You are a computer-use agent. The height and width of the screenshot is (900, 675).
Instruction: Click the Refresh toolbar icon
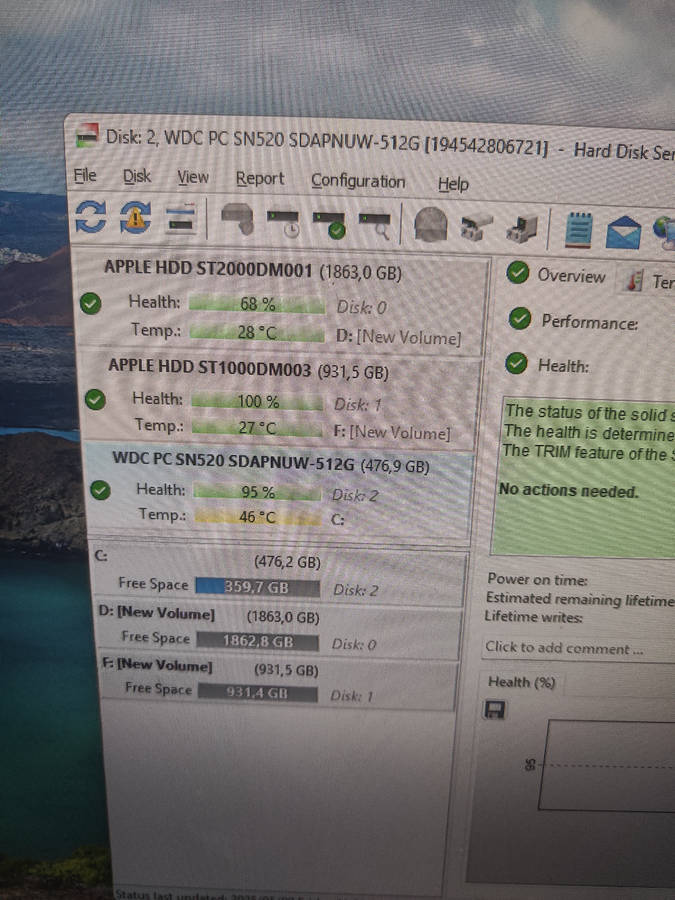[x=91, y=220]
